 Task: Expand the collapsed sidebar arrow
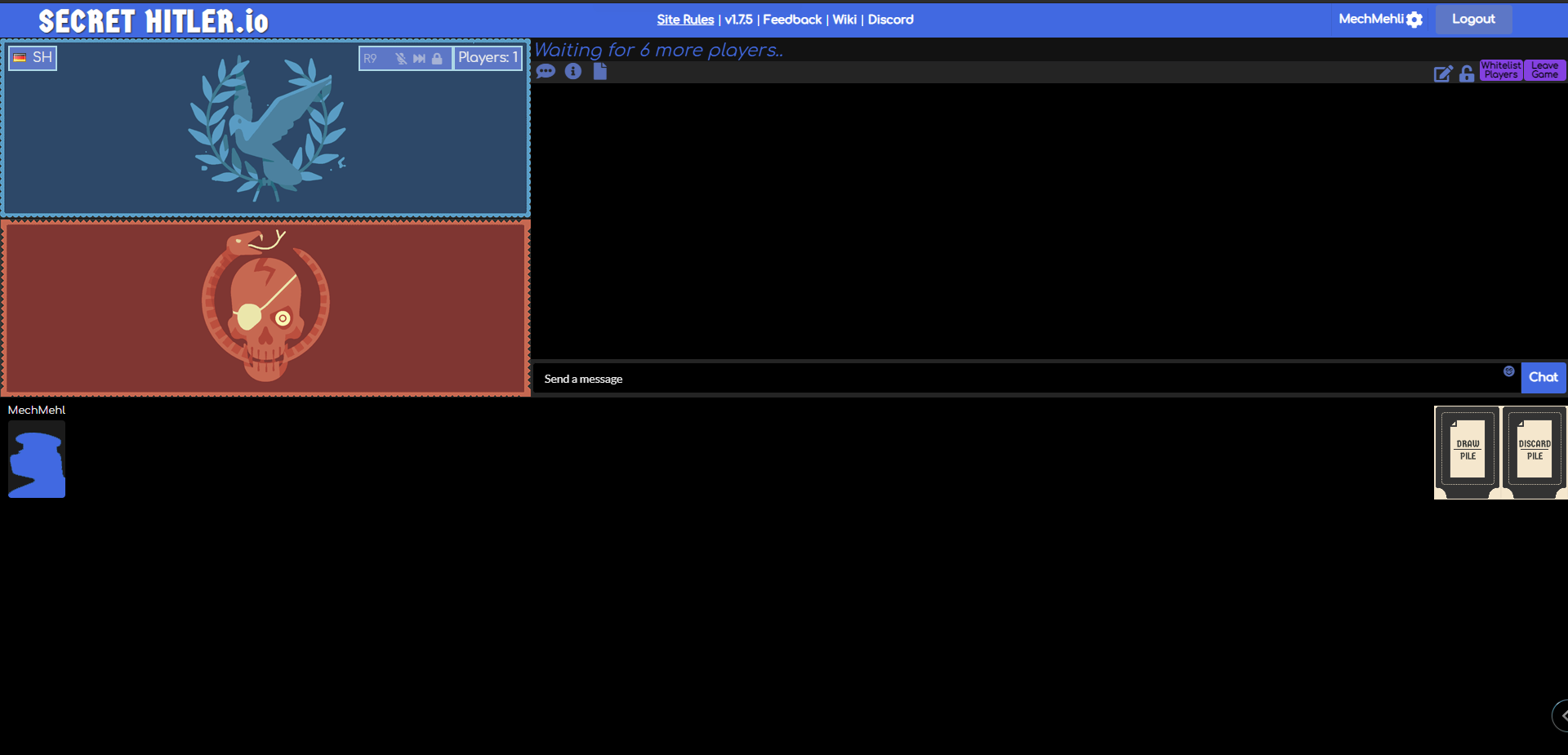[1561, 716]
